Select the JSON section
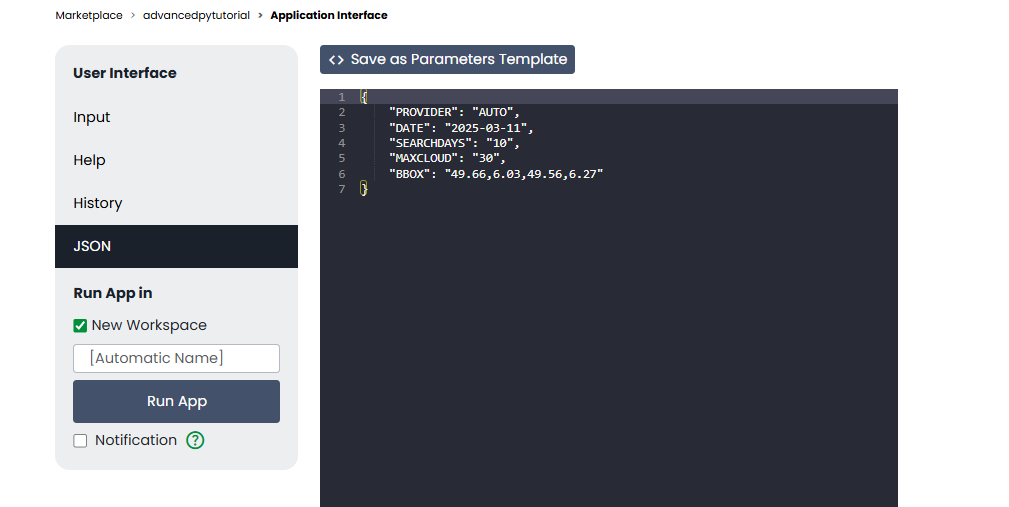 pyautogui.click(x=176, y=246)
